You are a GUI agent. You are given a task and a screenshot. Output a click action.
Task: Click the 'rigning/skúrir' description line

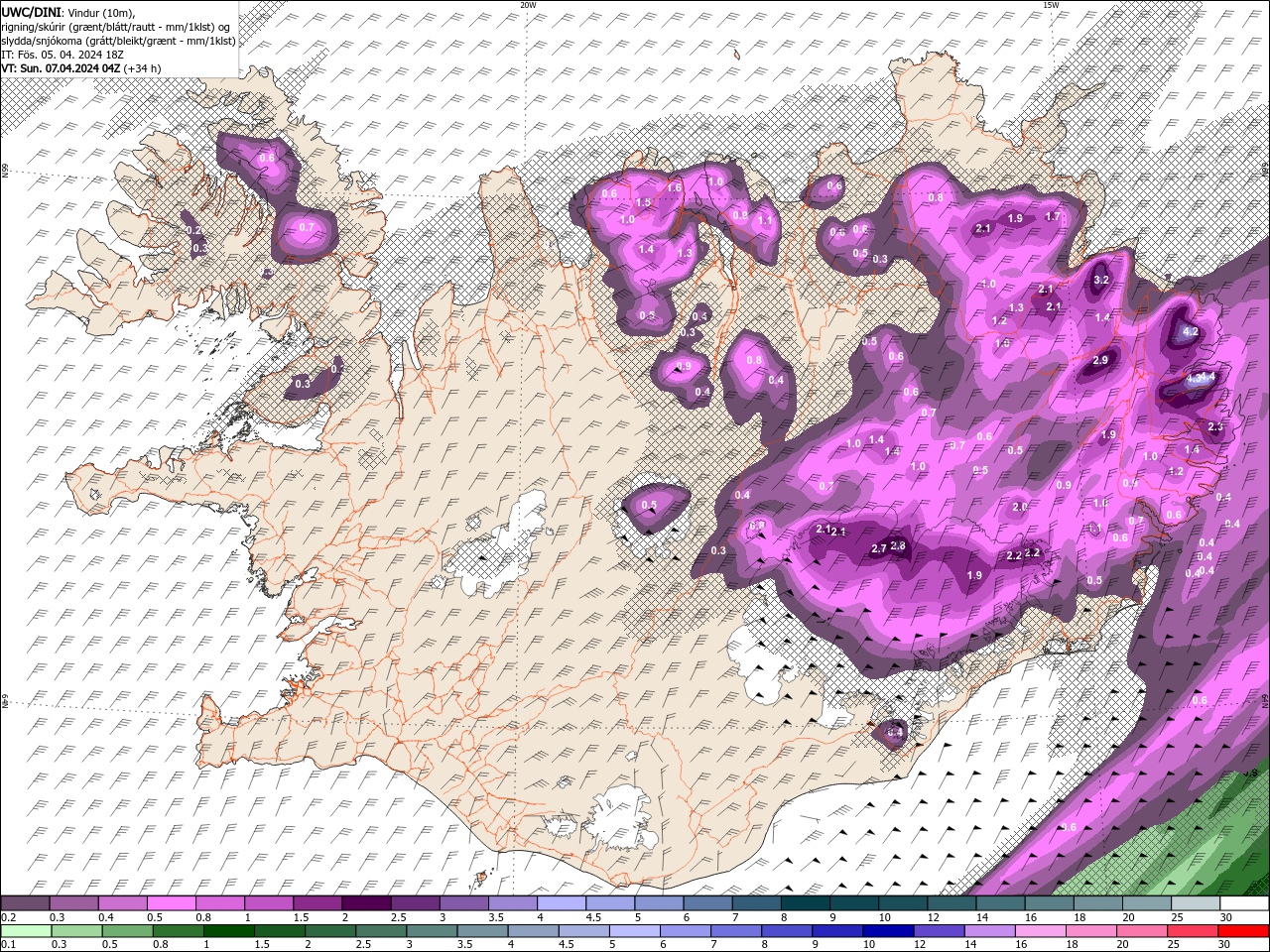pos(116,26)
